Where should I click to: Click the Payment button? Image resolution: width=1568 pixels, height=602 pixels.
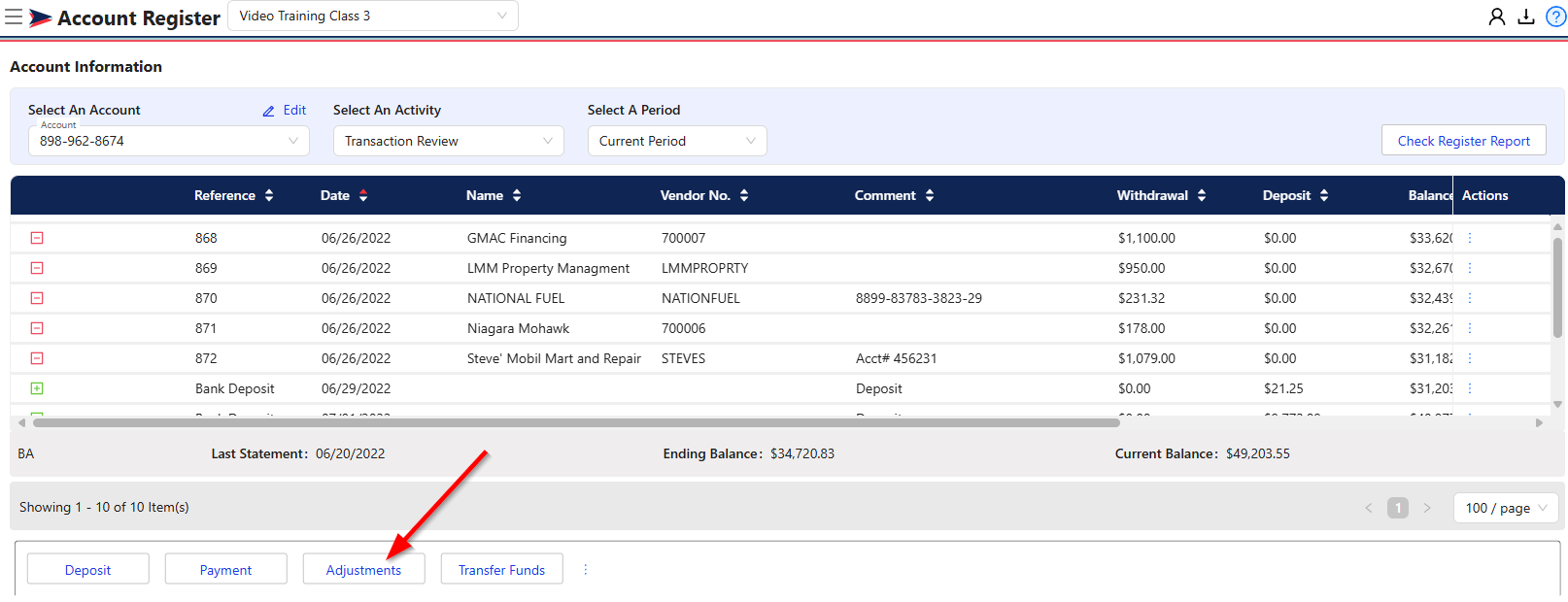click(x=226, y=569)
